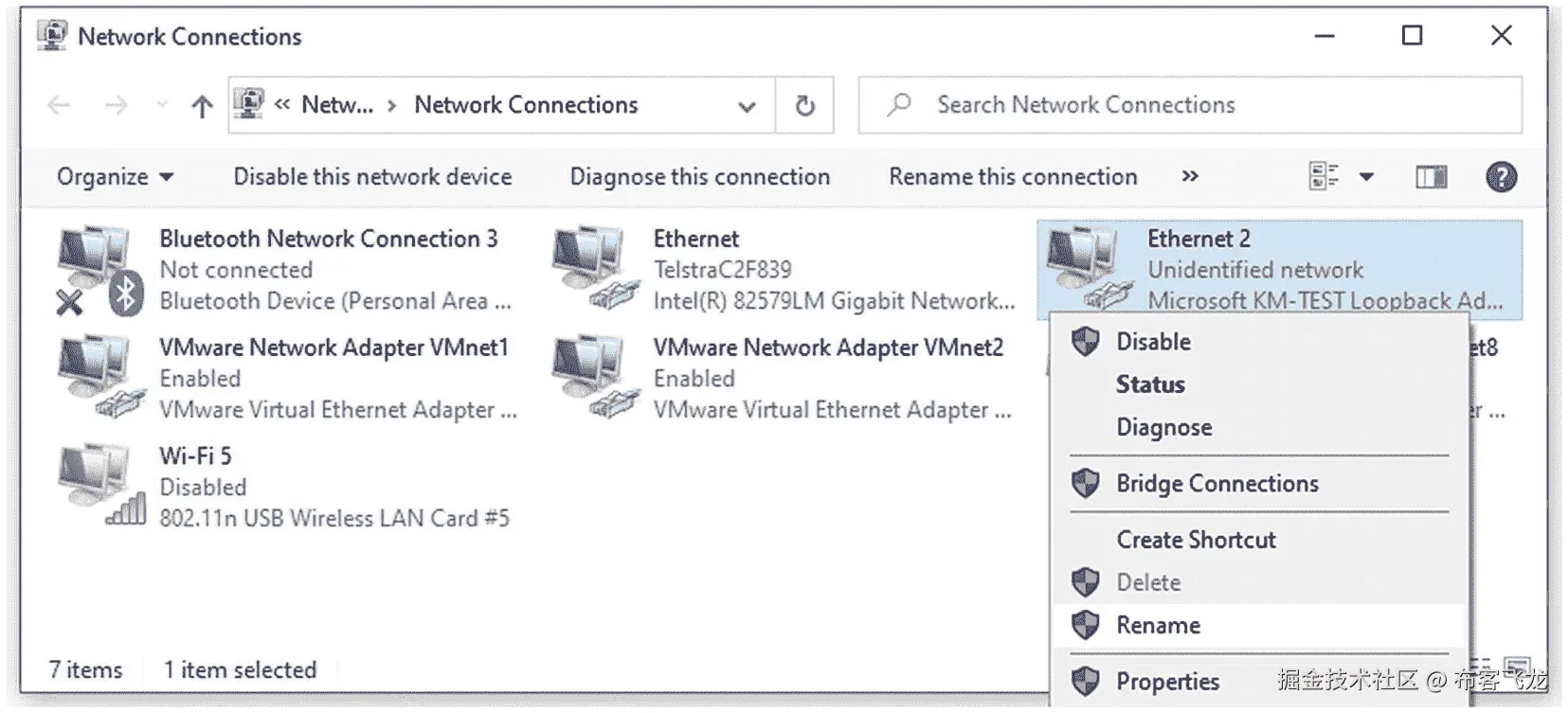Click Disable in the context menu

1153,342
